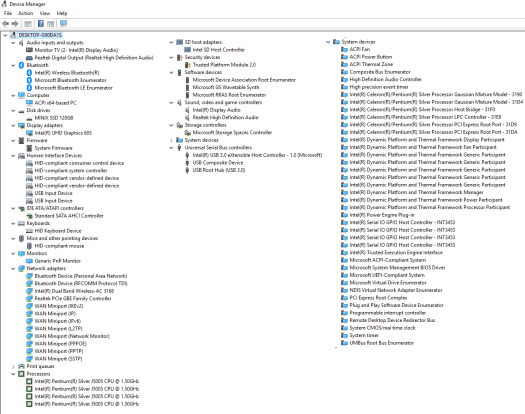Open the Help menu
The height and width of the screenshot is (414, 525).
point(62,13)
